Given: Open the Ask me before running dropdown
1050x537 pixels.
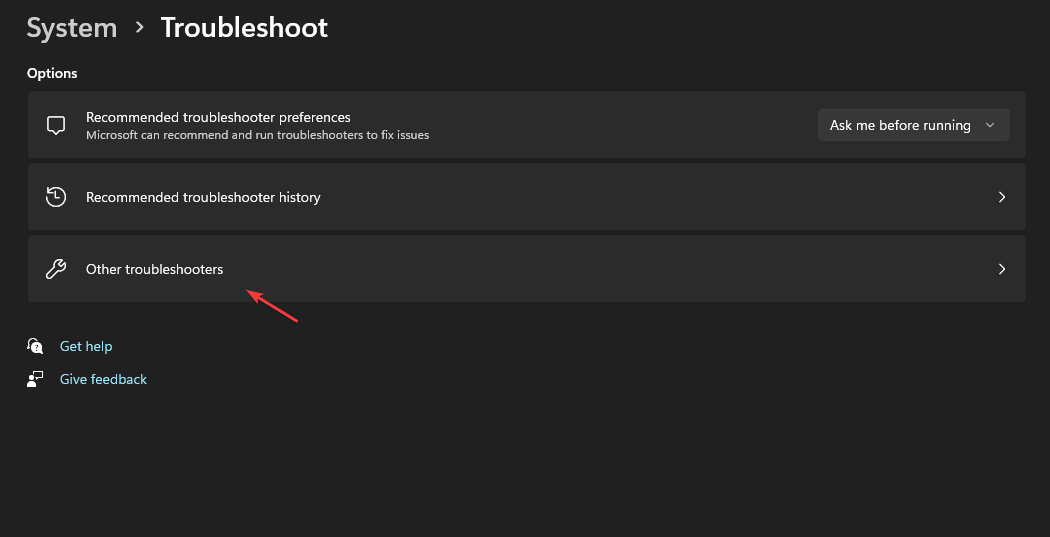Looking at the screenshot, I should coord(913,125).
